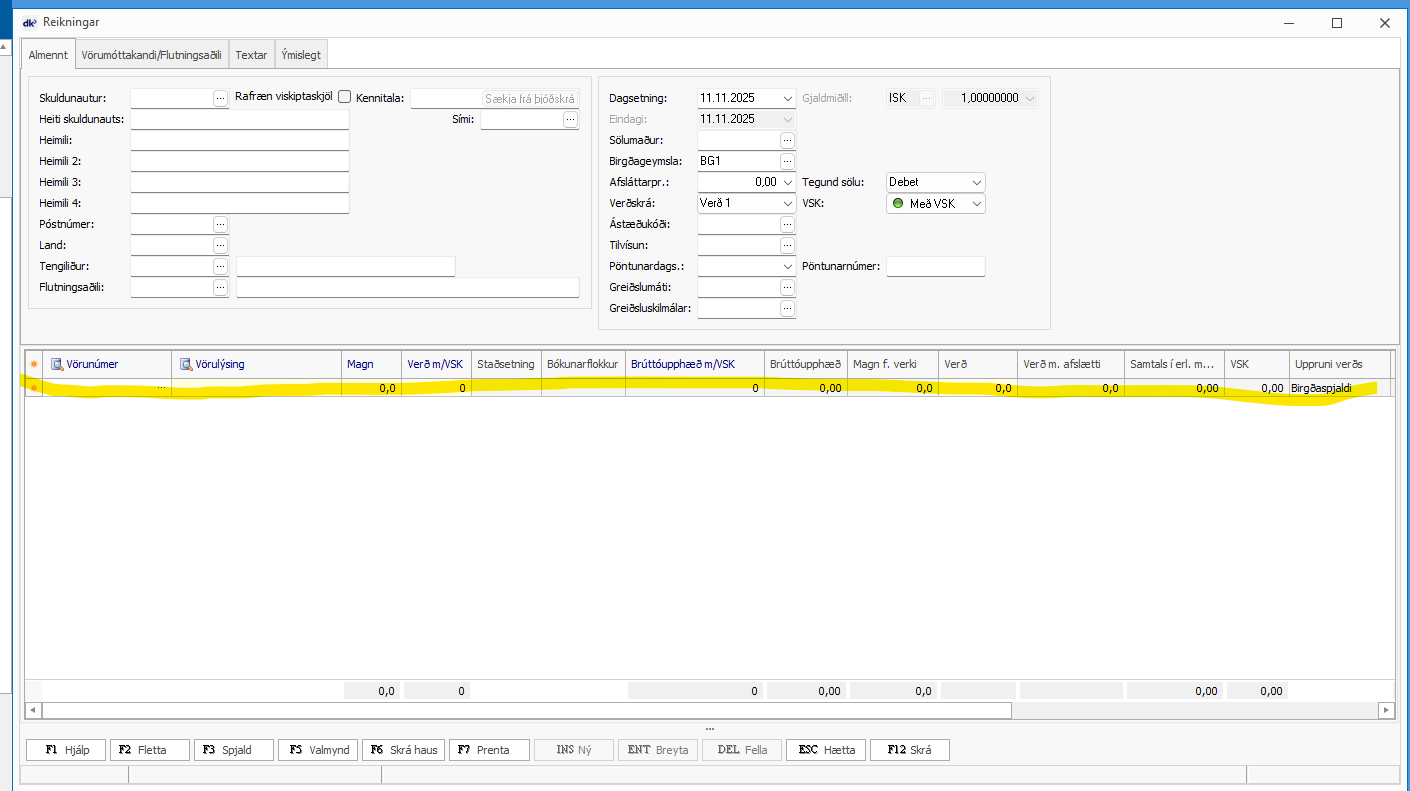Open the Ýmislegt tab
Viewport: 1410px width, 791px height.
coord(301,55)
